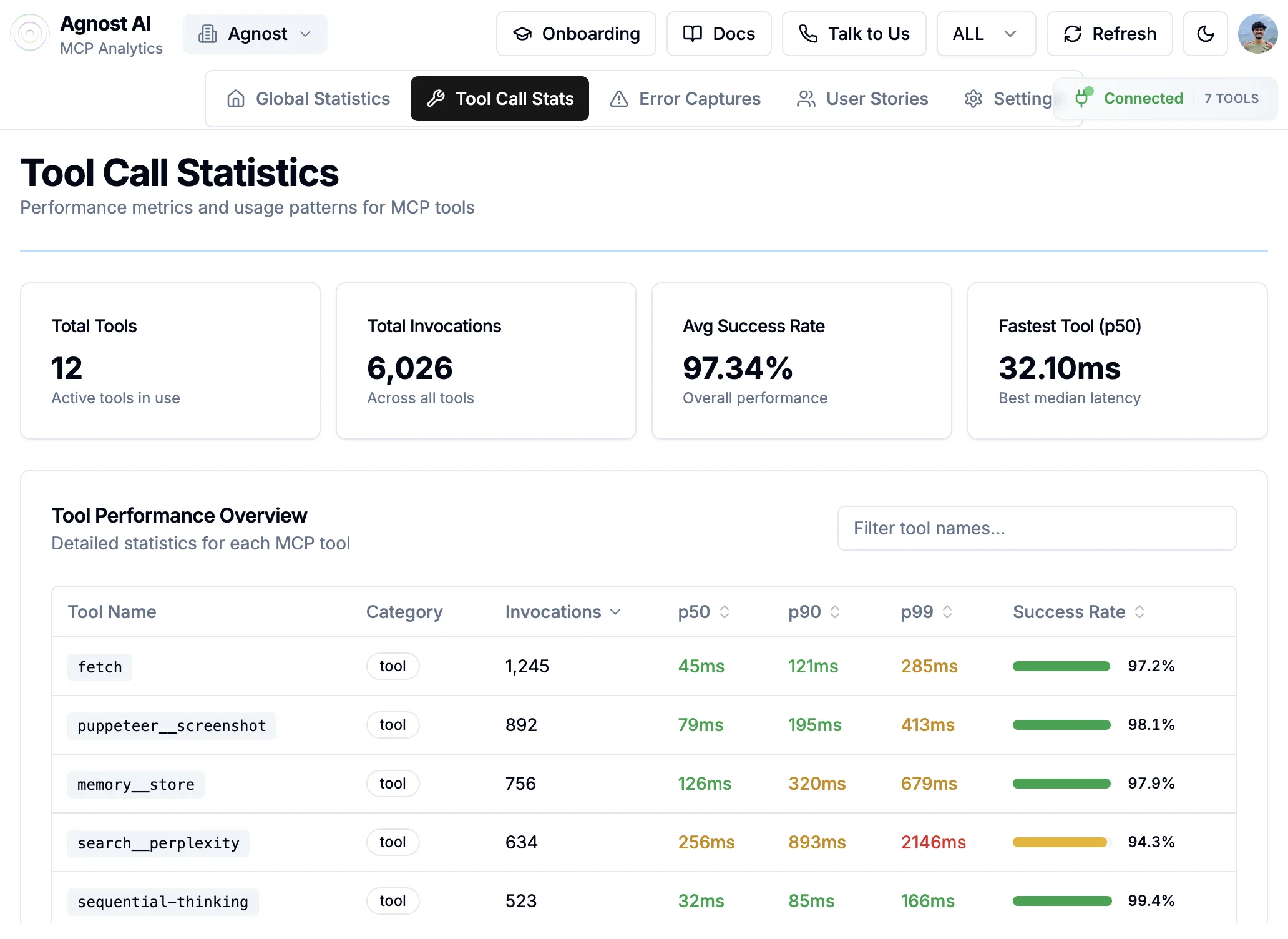
Task: Open Settings via the gear icon
Action: click(972, 99)
